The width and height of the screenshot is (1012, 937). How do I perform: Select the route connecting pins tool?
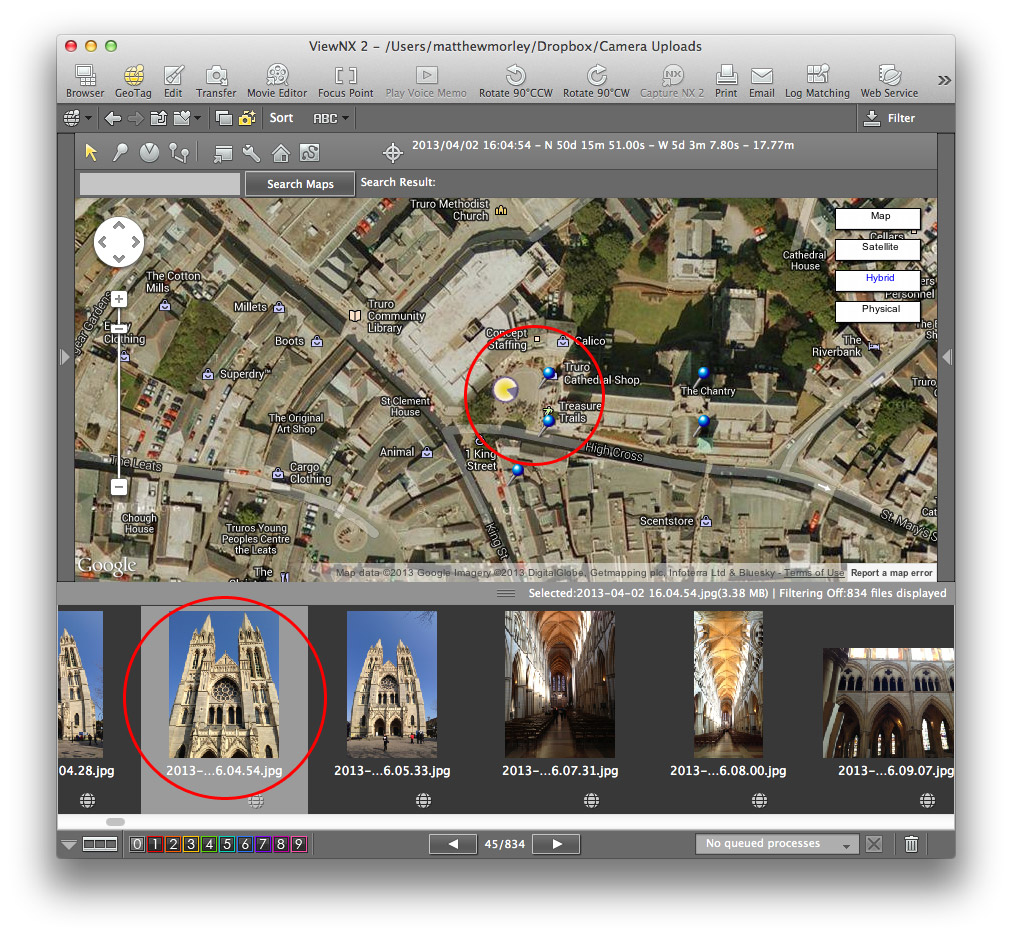tap(179, 153)
